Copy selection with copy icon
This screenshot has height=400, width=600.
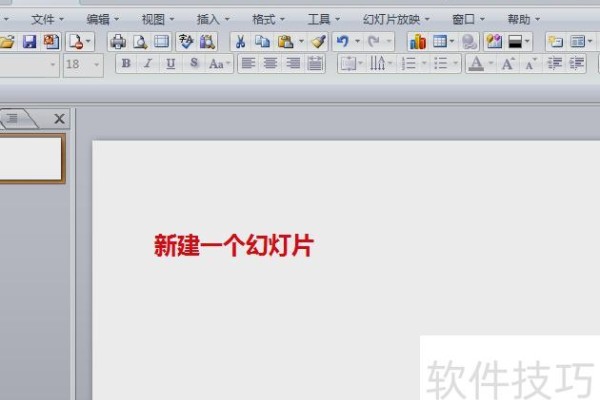pyautogui.click(x=262, y=41)
